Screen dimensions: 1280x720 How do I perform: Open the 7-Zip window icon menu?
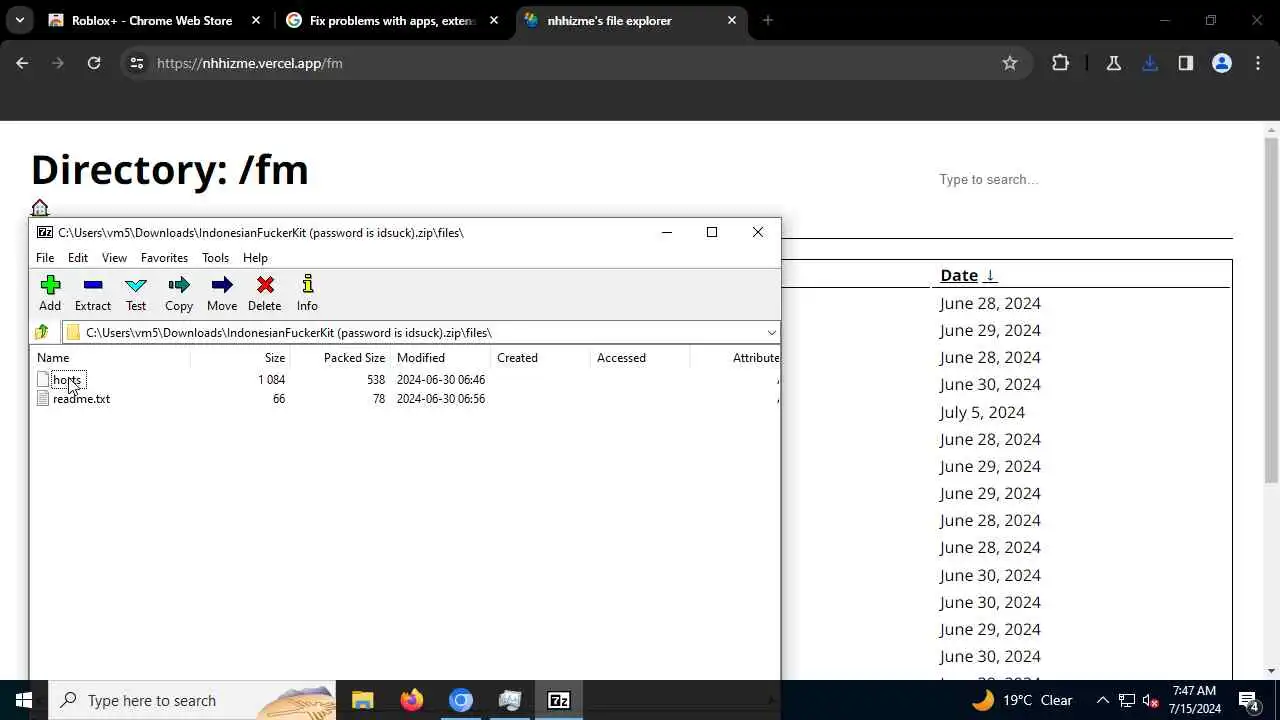[45, 232]
